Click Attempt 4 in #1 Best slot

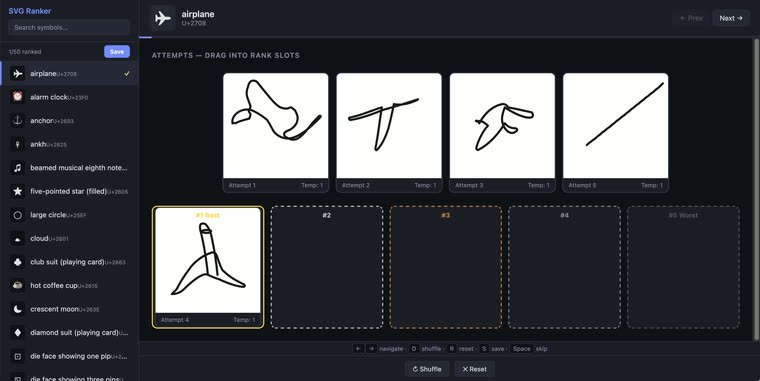click(x=208, y=267)
